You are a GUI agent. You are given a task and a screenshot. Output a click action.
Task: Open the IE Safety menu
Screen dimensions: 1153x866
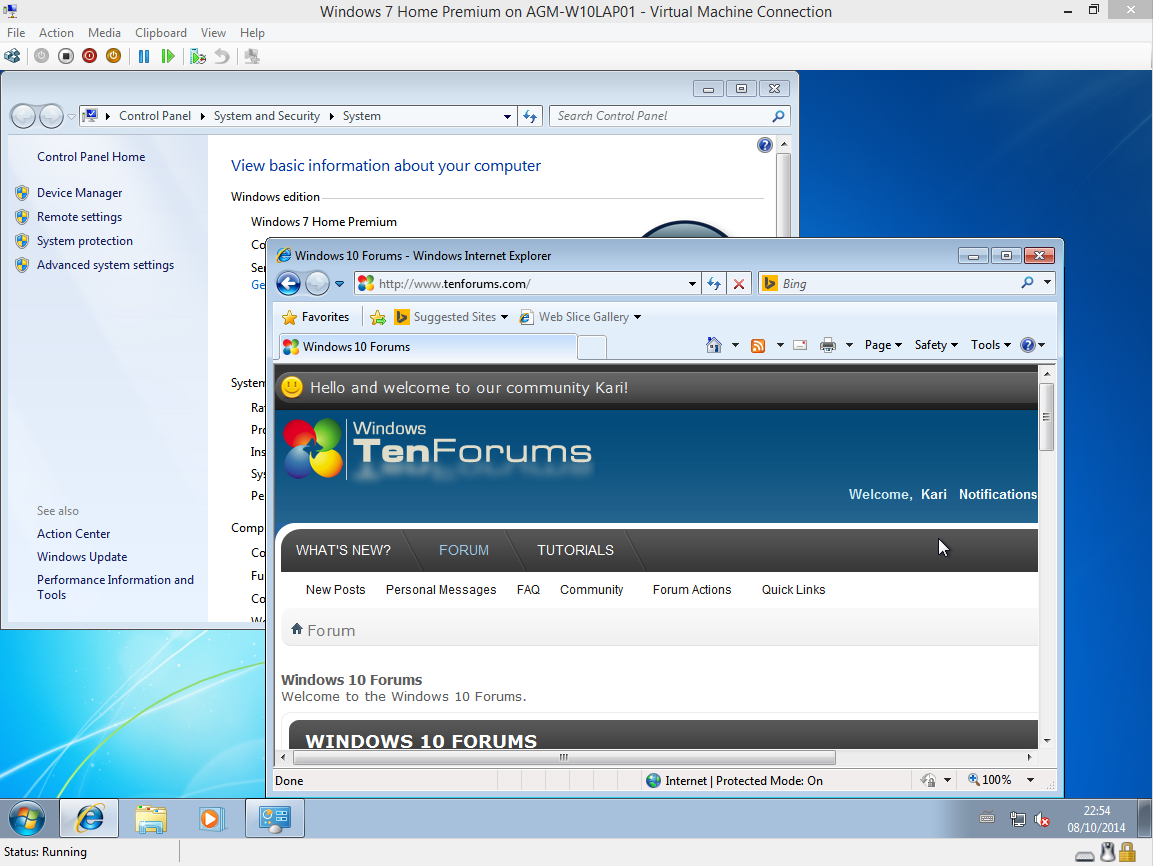tap(935, 345)
